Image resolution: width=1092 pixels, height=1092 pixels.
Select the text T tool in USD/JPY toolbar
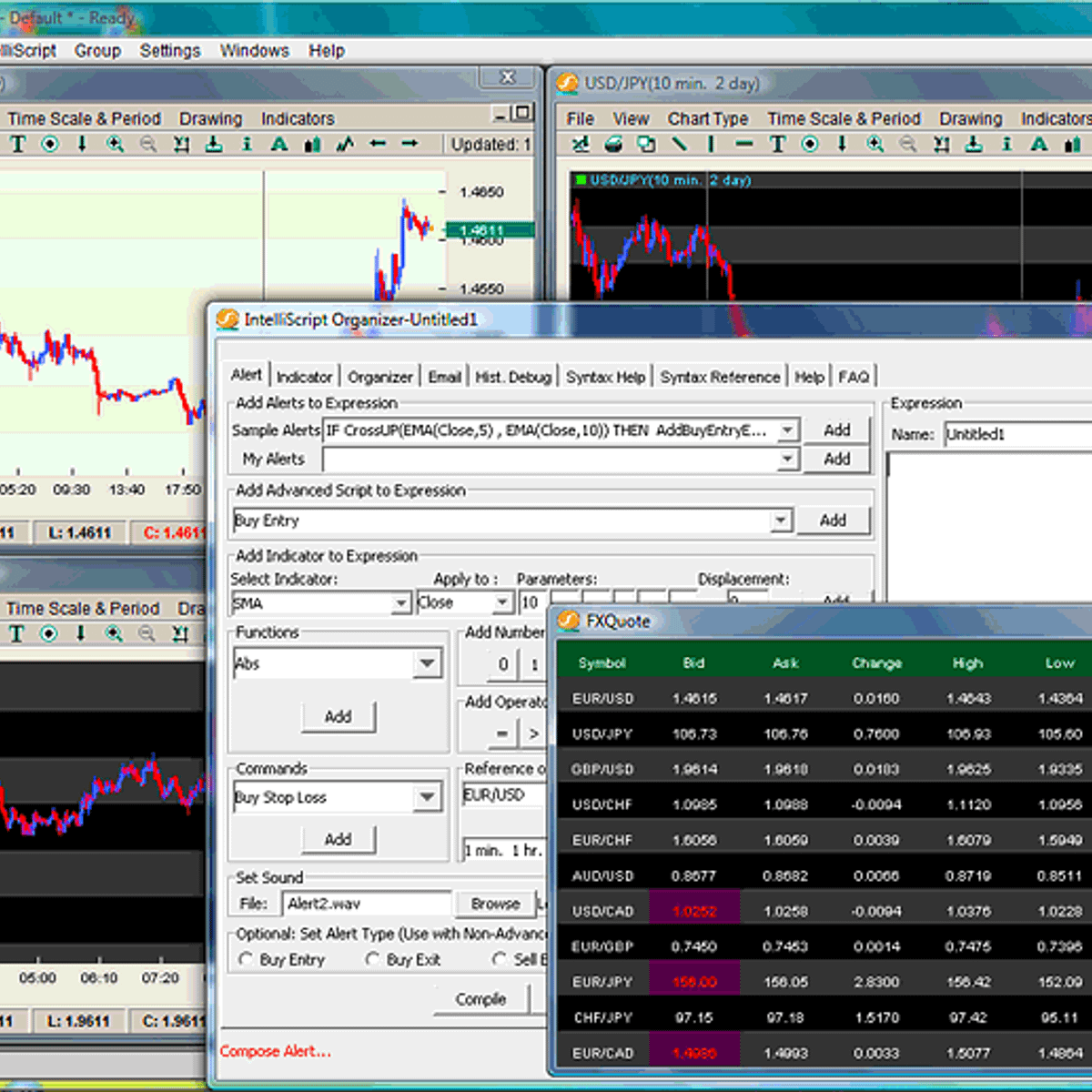coord(777,144)
